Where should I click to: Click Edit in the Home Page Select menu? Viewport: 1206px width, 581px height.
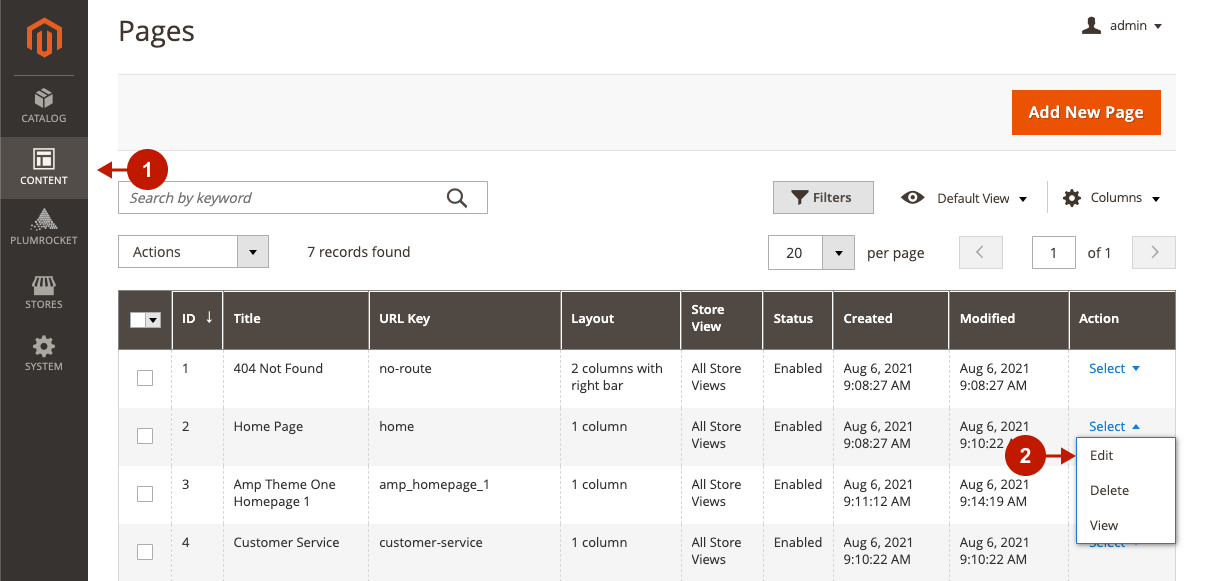click(1101, 454)
